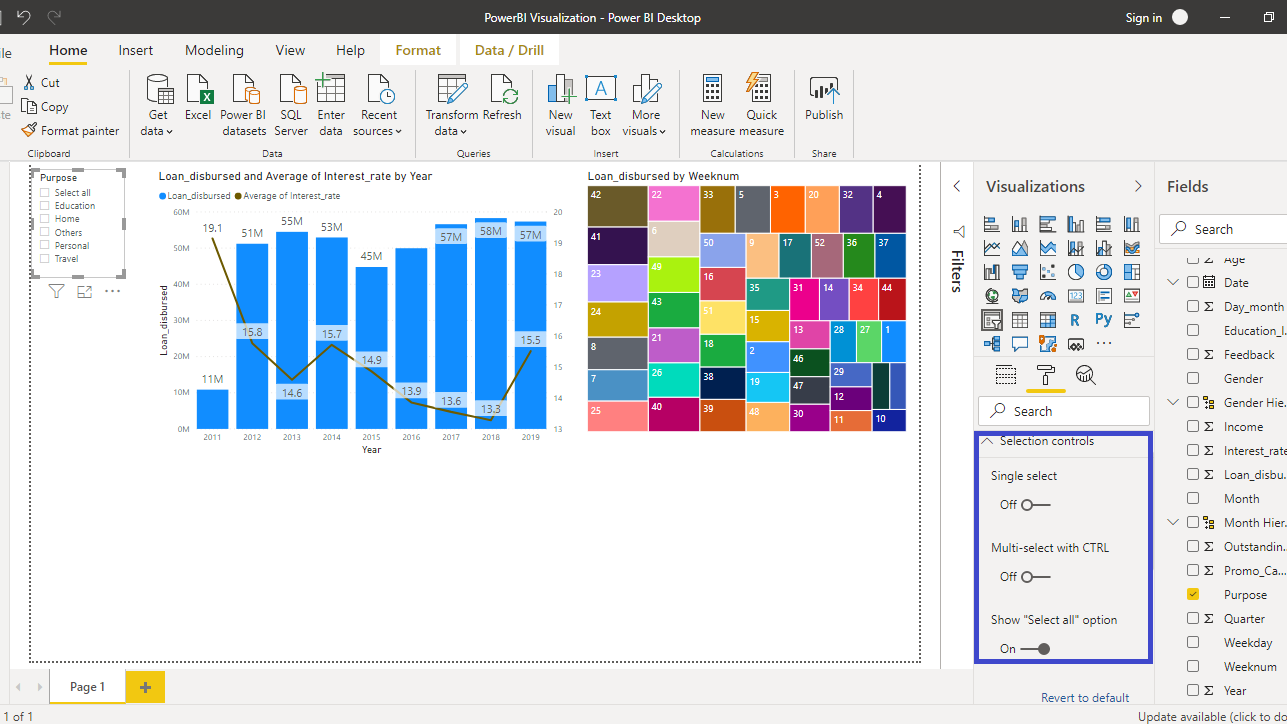Switch to the Insert ribbon tab
This screenshot has width=1287, height=724.
click(x=136, y=50)
